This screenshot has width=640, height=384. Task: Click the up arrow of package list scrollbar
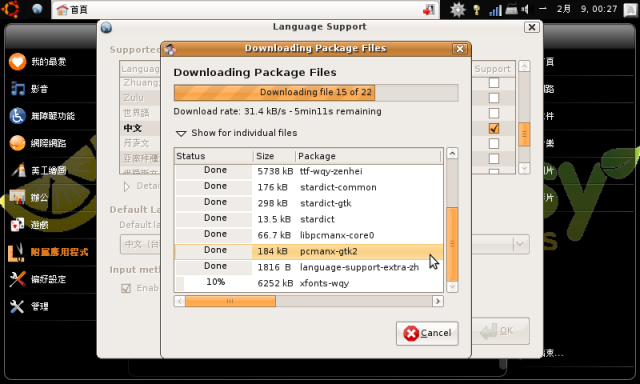tap(452, 153)
